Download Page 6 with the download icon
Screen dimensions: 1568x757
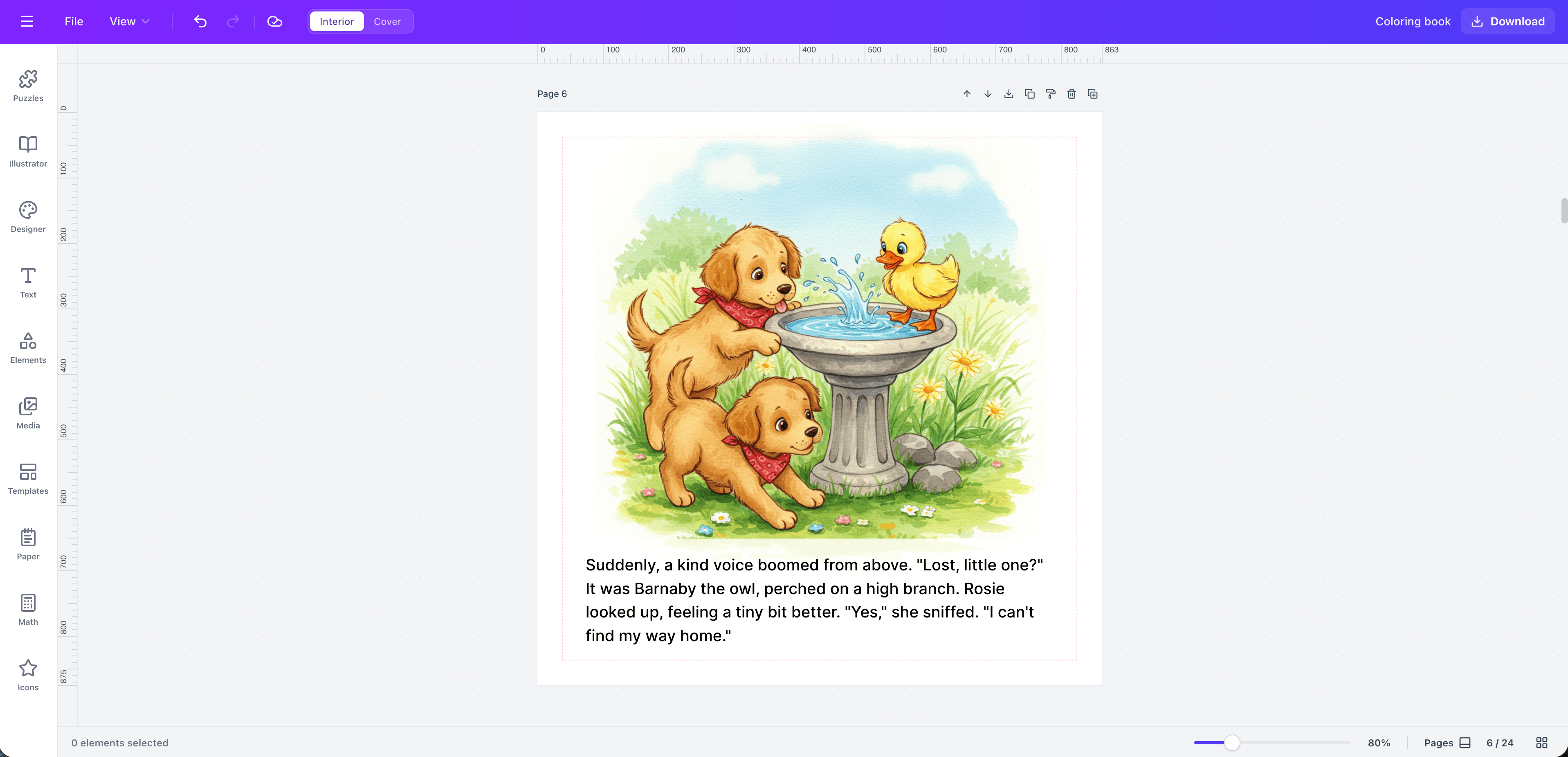[1009, 94]
